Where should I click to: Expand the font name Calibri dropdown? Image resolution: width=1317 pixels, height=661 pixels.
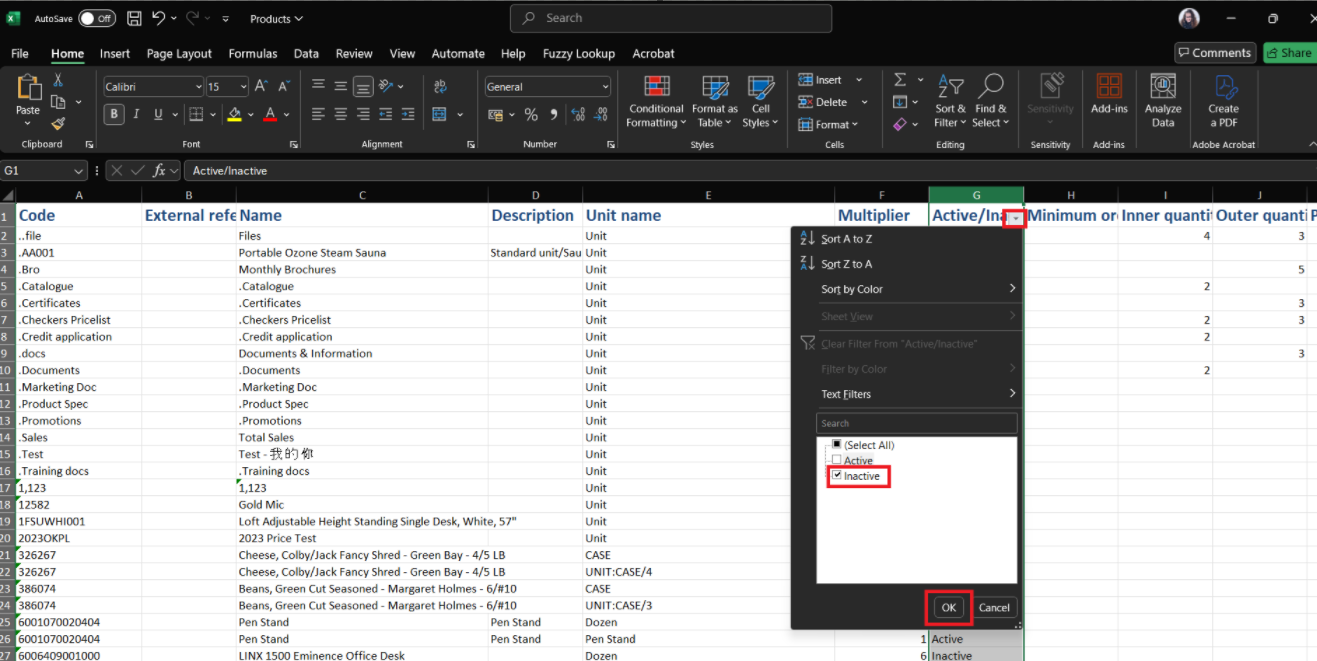(x=197, y=88)
